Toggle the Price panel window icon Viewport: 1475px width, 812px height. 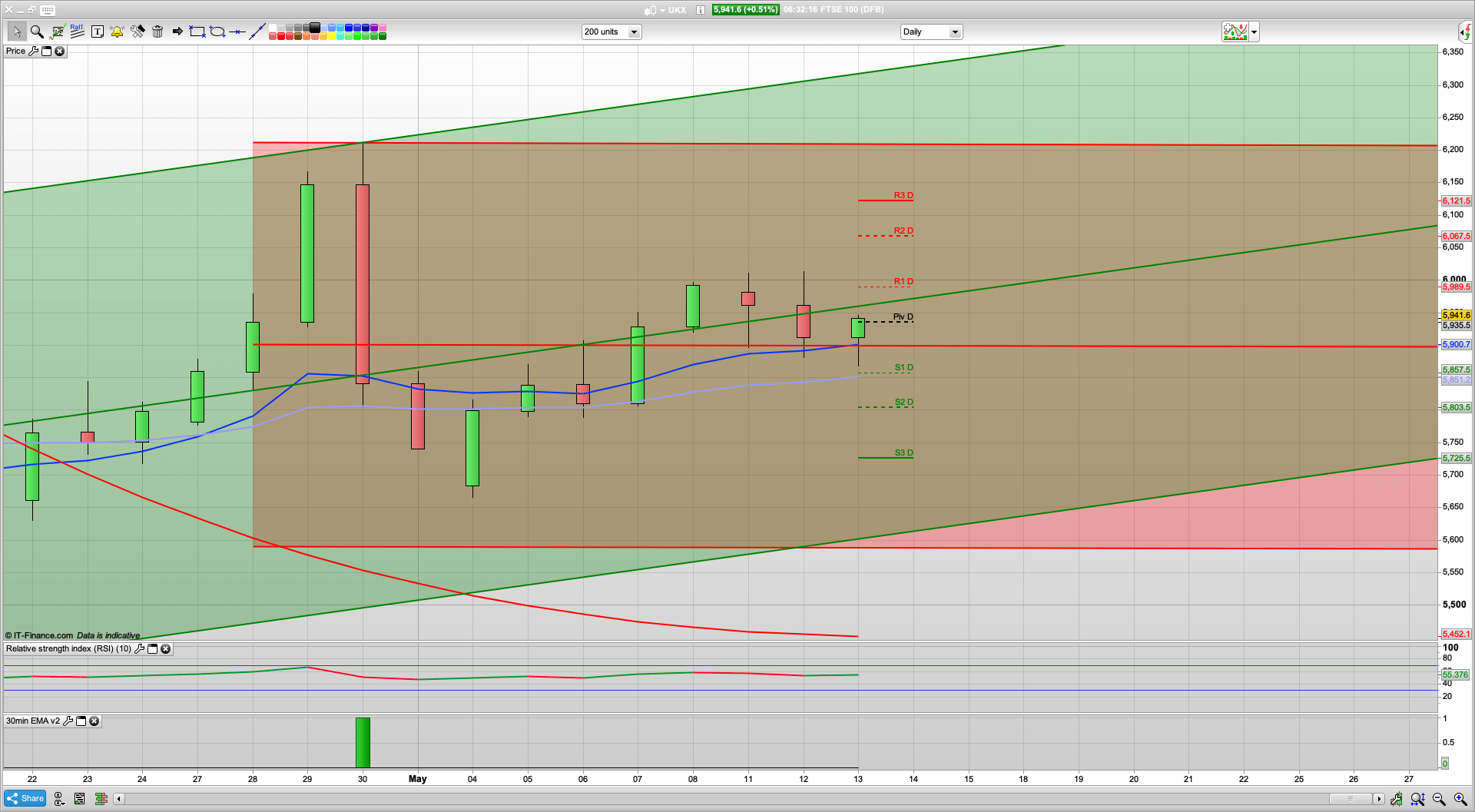click(46, 51)
